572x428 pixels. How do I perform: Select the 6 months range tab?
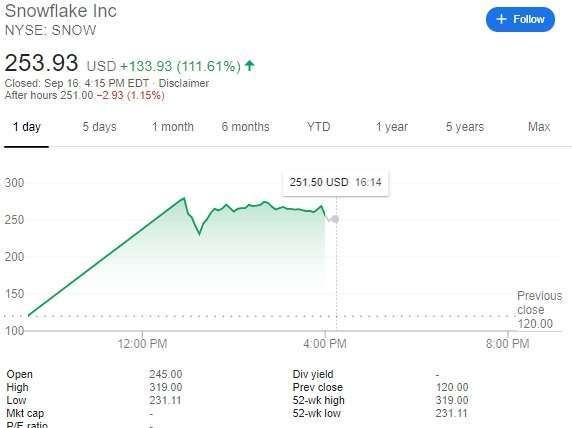[246, 127]
